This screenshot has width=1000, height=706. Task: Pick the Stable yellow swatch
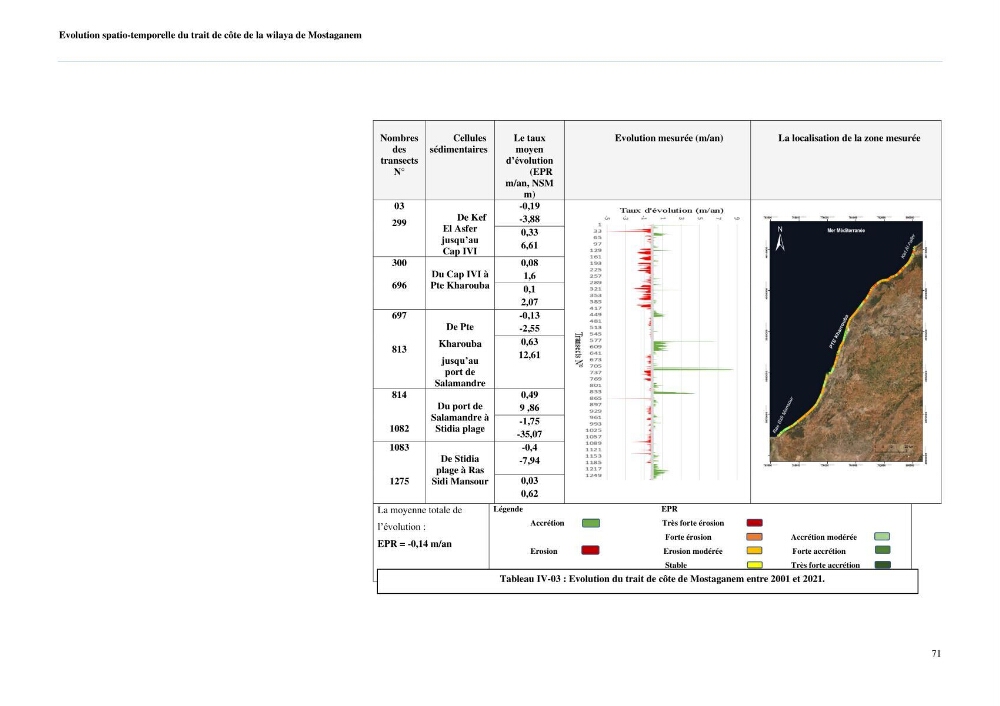point(754,564)
